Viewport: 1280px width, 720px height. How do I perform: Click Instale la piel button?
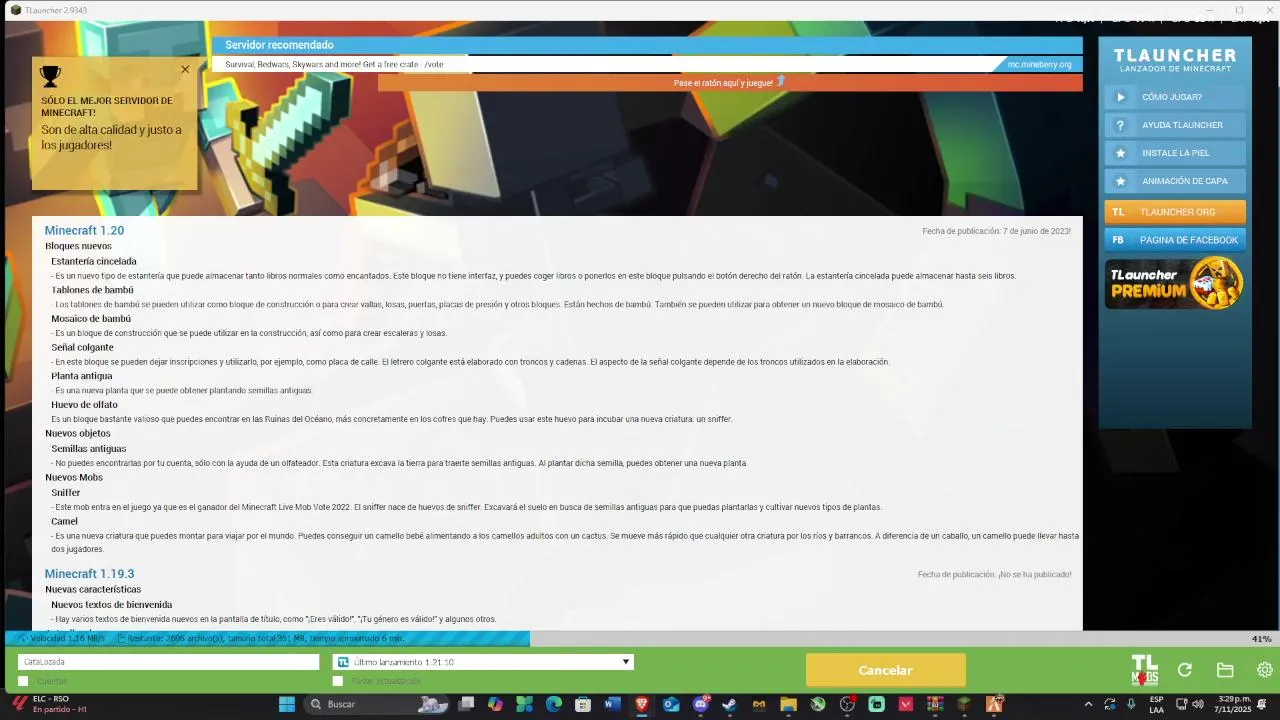coord(1175,153)
